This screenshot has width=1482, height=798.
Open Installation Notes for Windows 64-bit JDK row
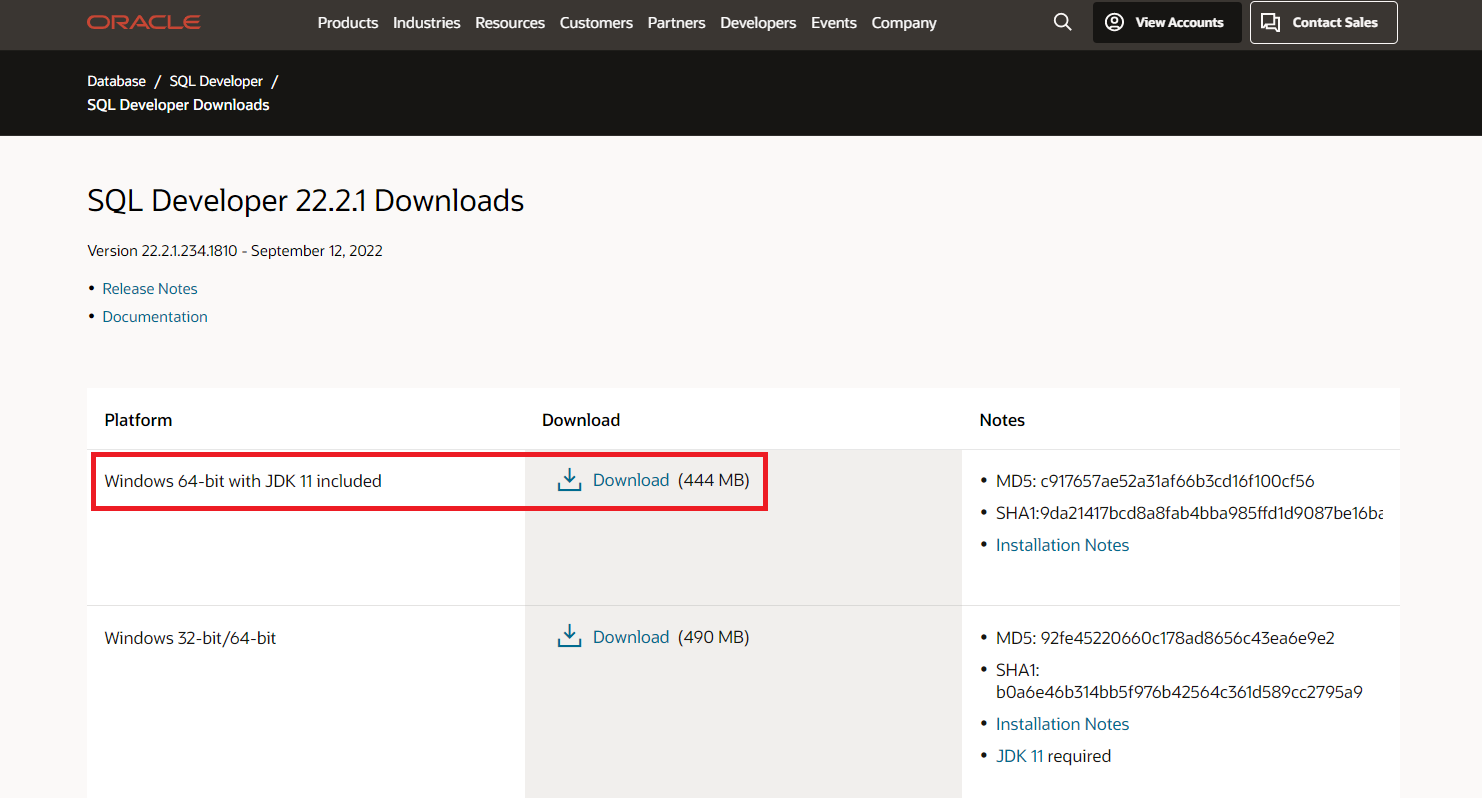(x=1062, y=545)
